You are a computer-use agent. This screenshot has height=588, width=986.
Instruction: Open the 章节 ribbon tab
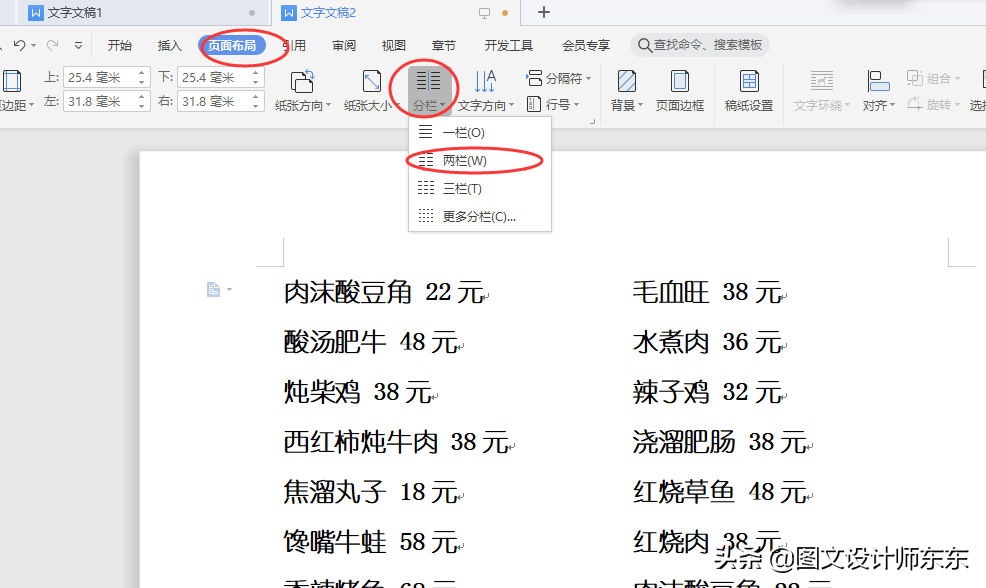click(443, 45)
